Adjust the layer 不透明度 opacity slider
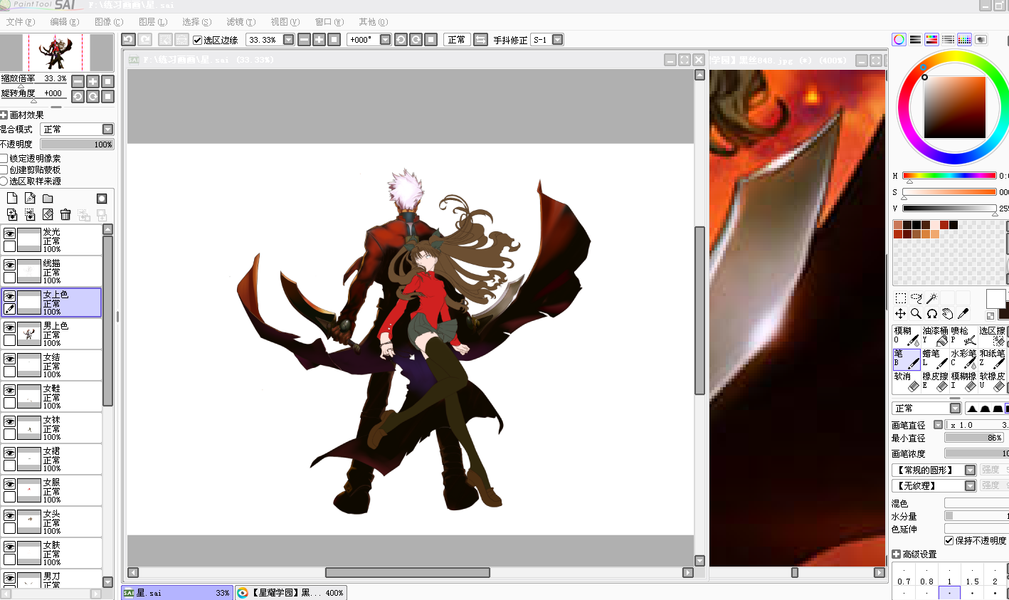The image size is (1009, 600). click(77, 145)
